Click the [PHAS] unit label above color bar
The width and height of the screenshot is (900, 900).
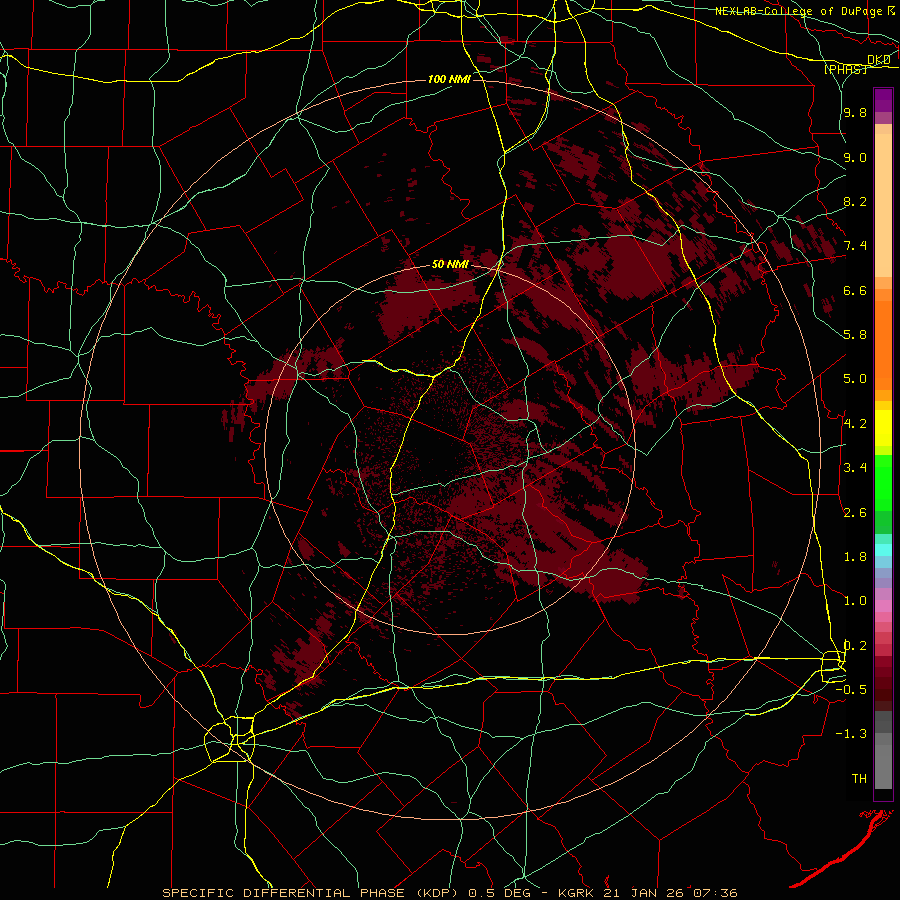tap(845, 69)
